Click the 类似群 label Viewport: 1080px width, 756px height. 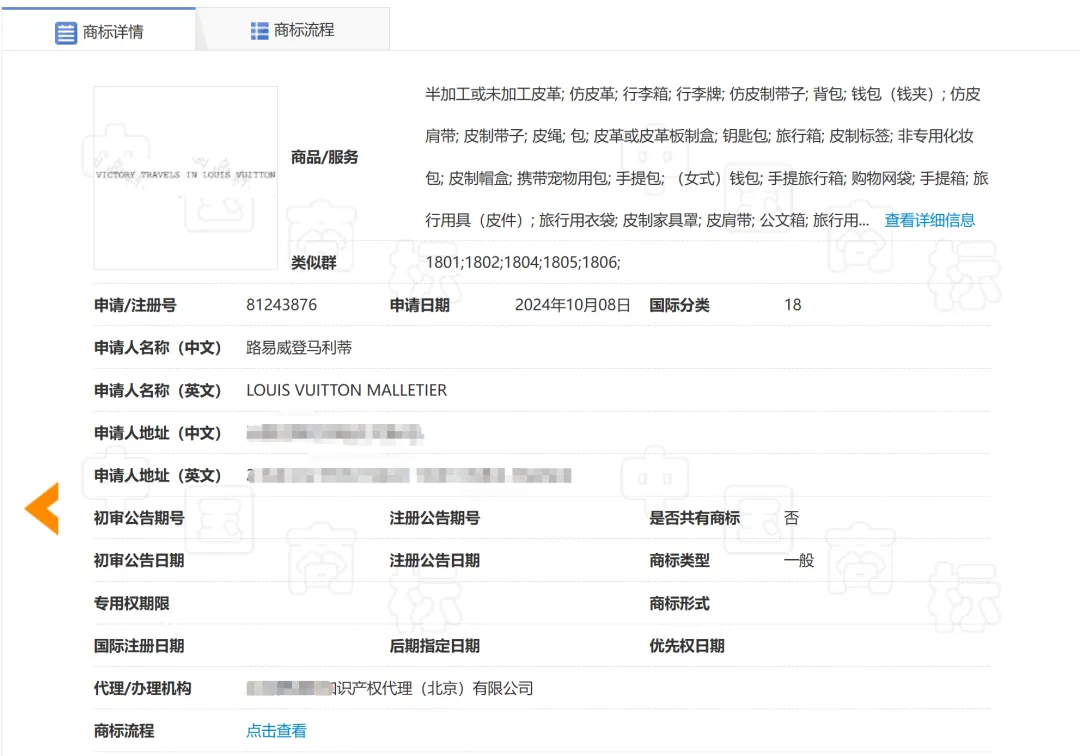click(x=313, y=262)
